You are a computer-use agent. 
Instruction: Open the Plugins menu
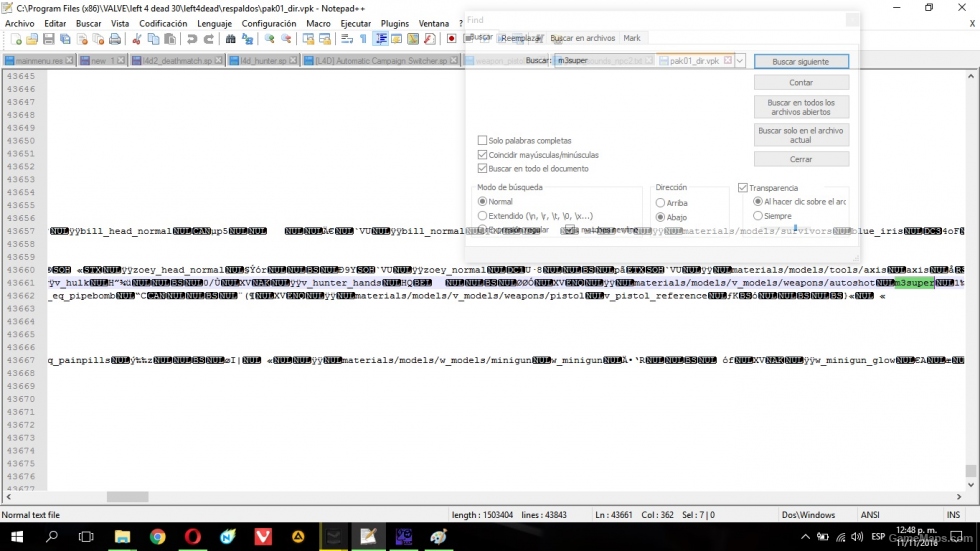tap(394, 23)
